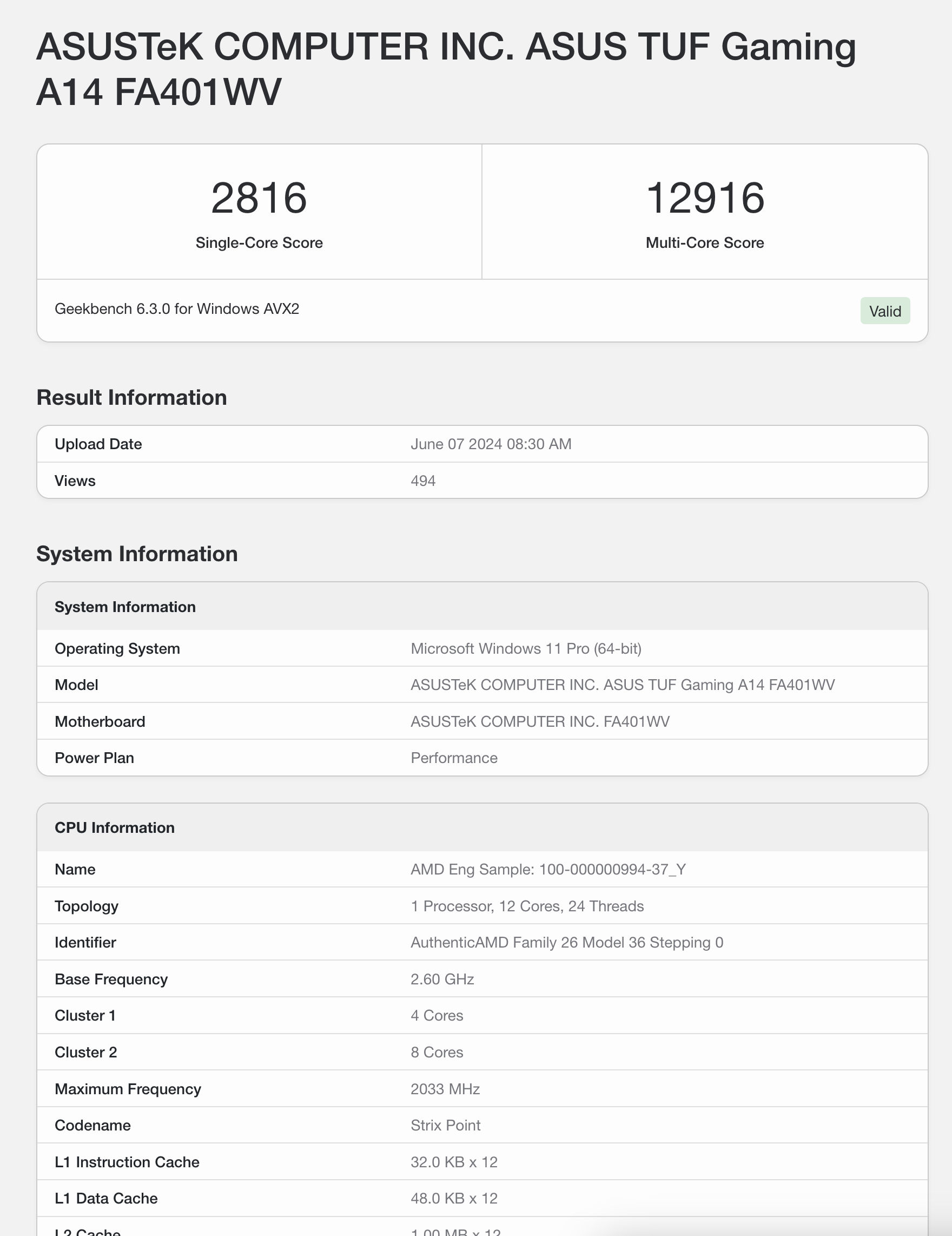Click the 'L1 Instruction Cache' row label
The image size is (952, 1236).
pos(127,1162)
